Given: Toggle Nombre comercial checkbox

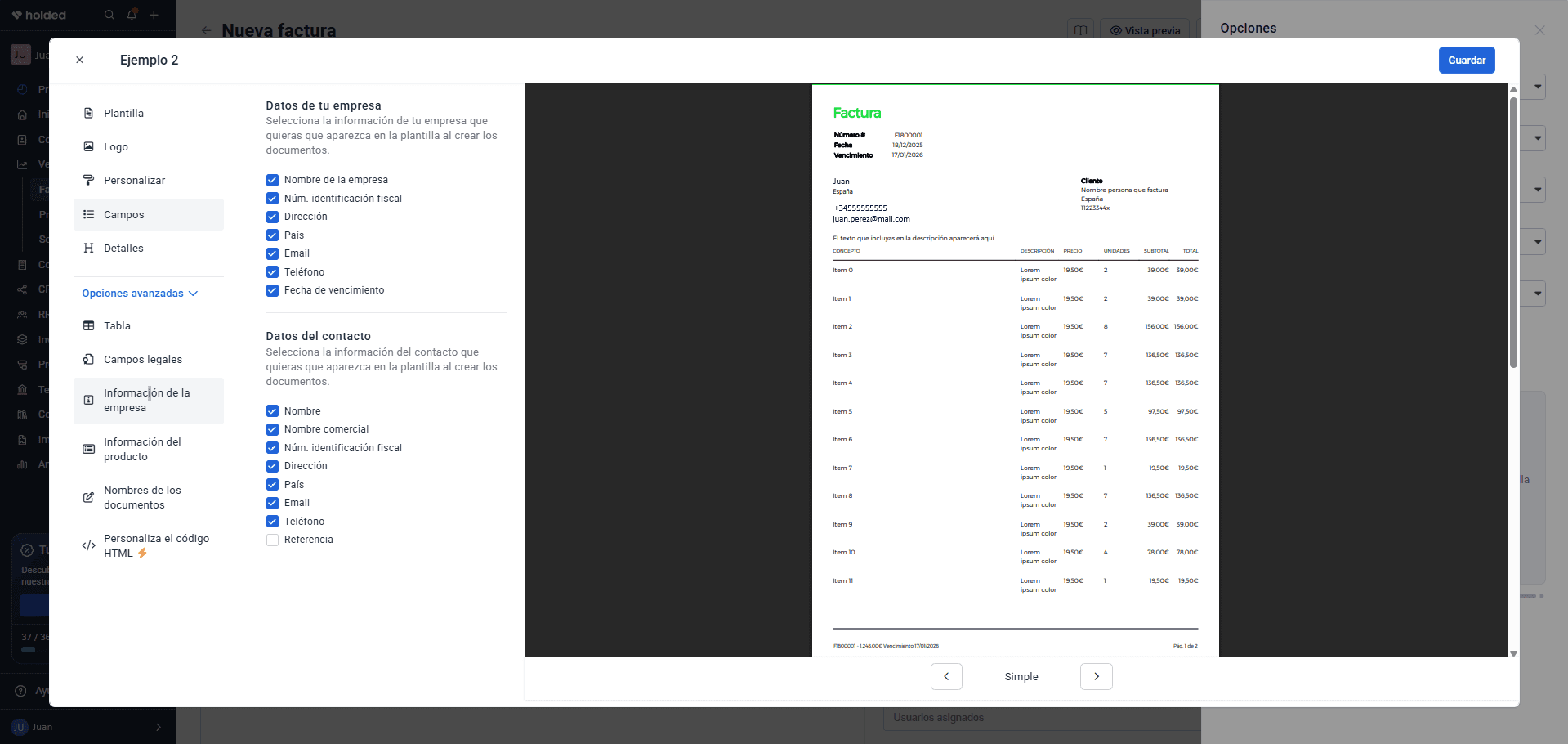Looking at the screenshot, I should pyautogui.click(x=272, y=429).
